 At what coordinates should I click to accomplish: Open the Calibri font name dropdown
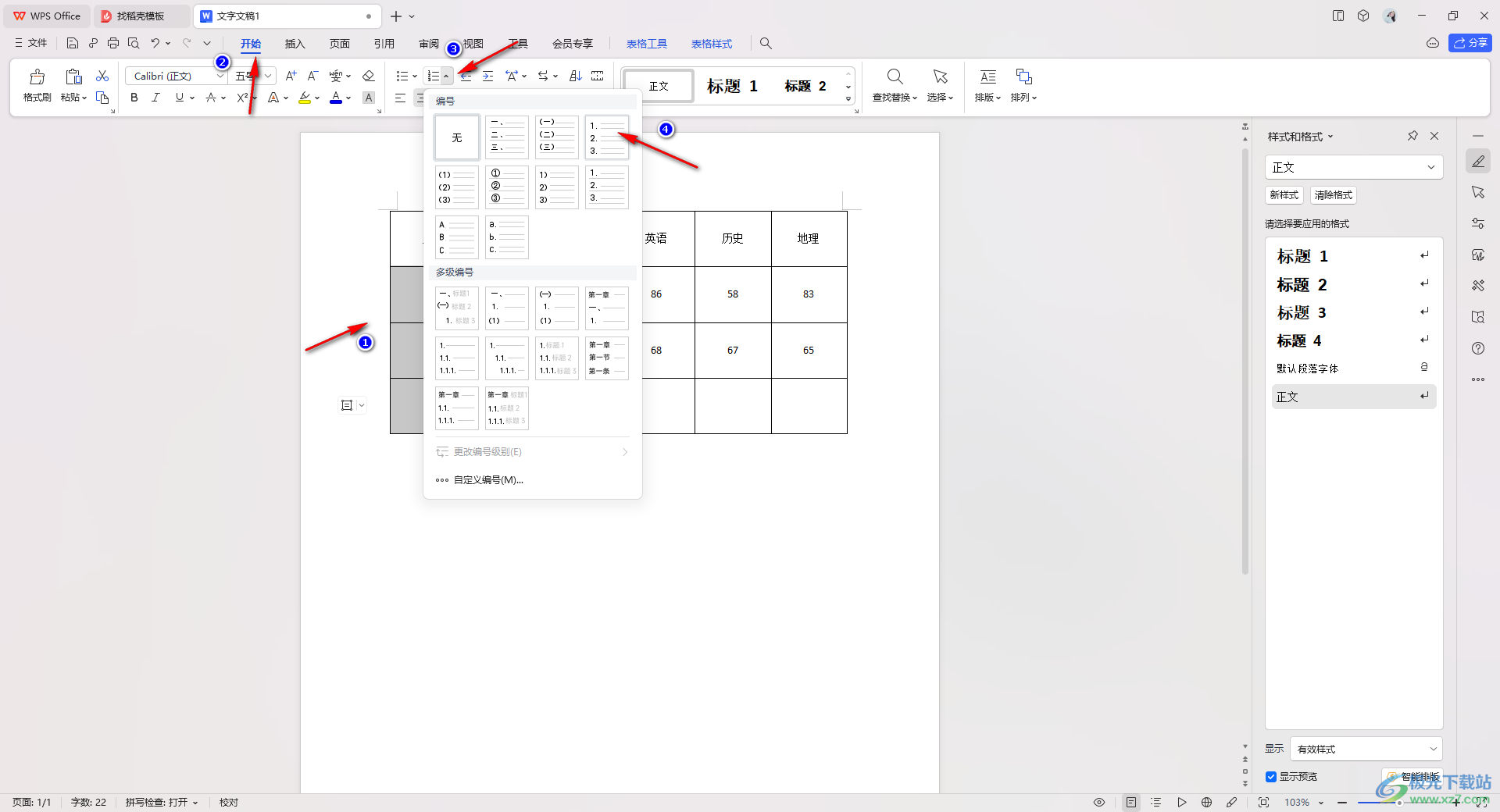pos(220,76)
